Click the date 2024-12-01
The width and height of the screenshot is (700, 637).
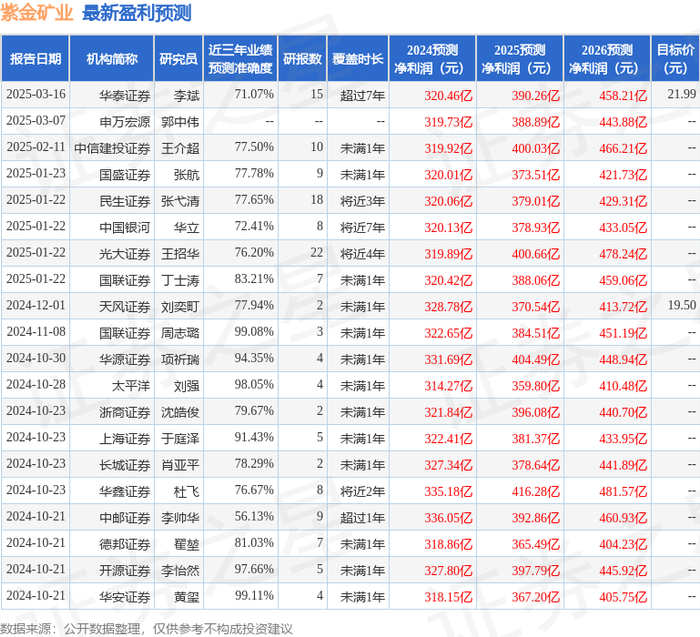[x=36, y=305]
